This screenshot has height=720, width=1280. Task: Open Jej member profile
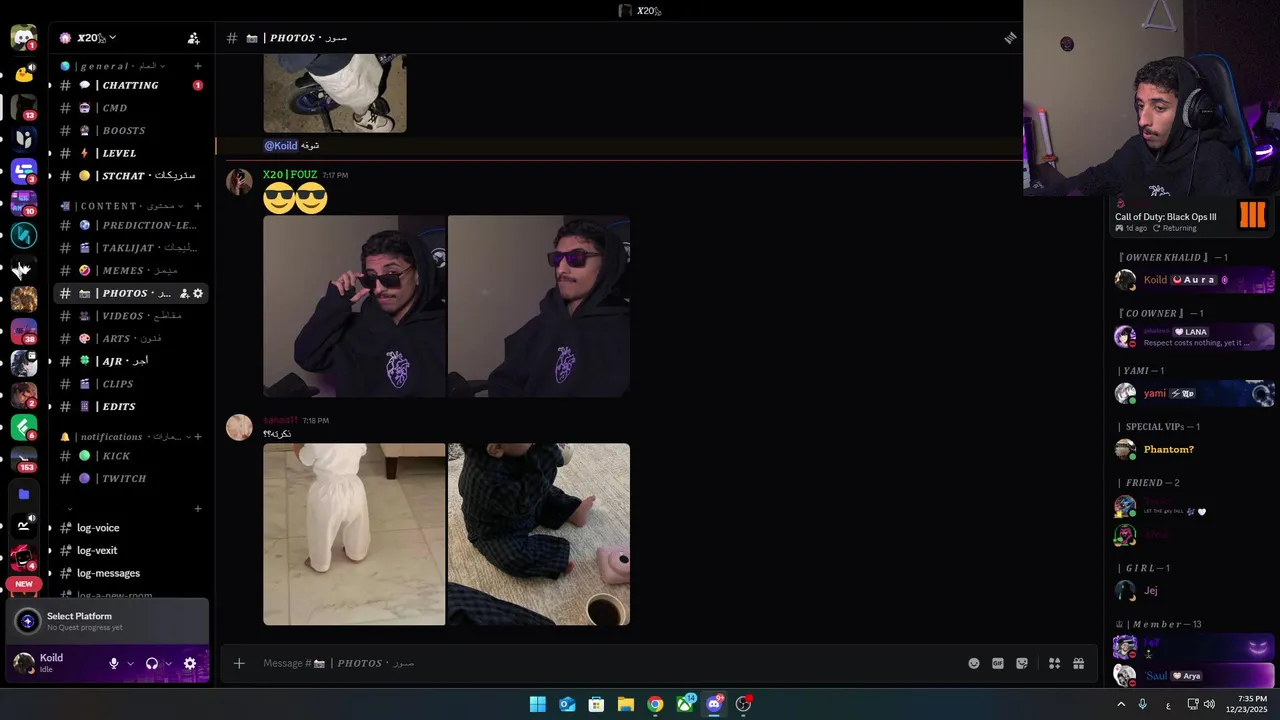[x=1194, y=590]
